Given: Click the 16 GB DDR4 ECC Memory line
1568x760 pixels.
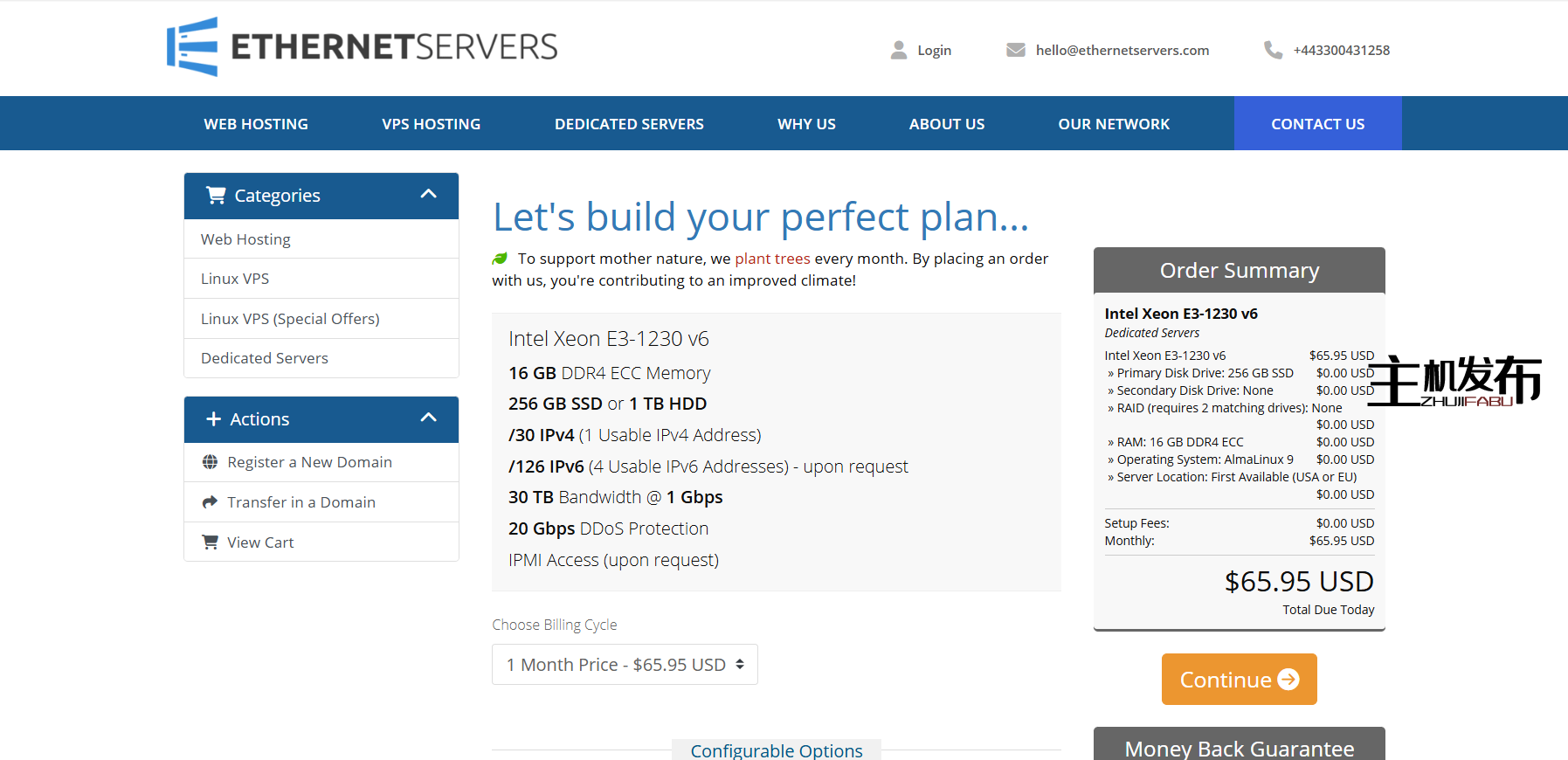Looking at the screenshot, I should [610, 373].
